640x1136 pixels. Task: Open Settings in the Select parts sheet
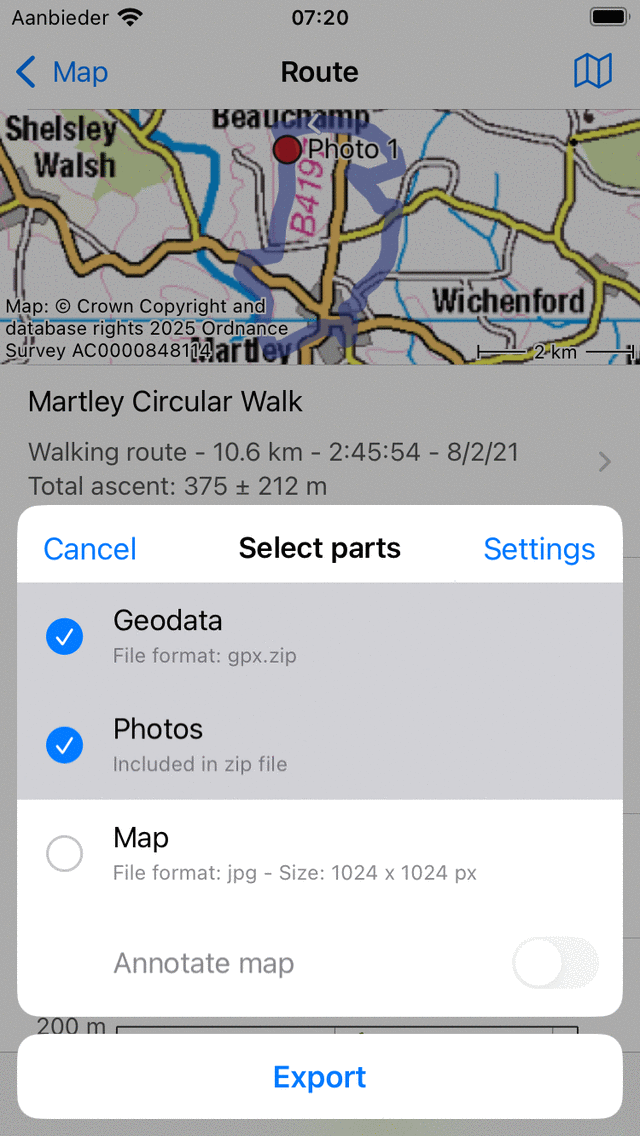539,548
